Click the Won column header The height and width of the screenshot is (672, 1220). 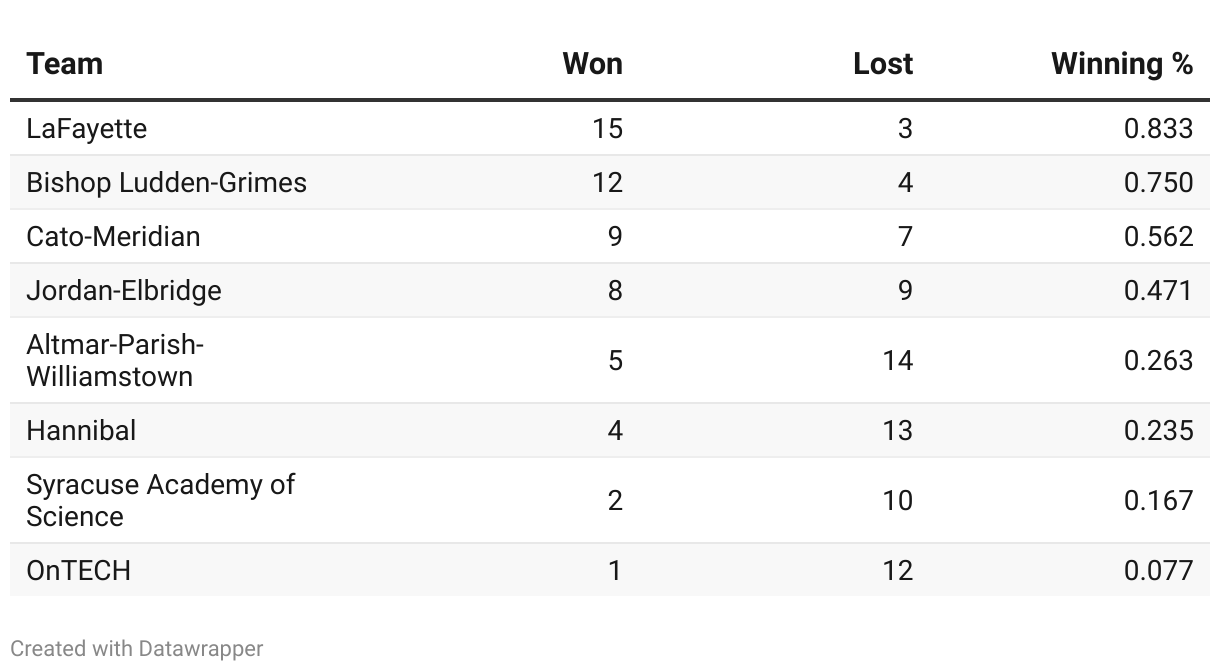(x=592, y=64)
